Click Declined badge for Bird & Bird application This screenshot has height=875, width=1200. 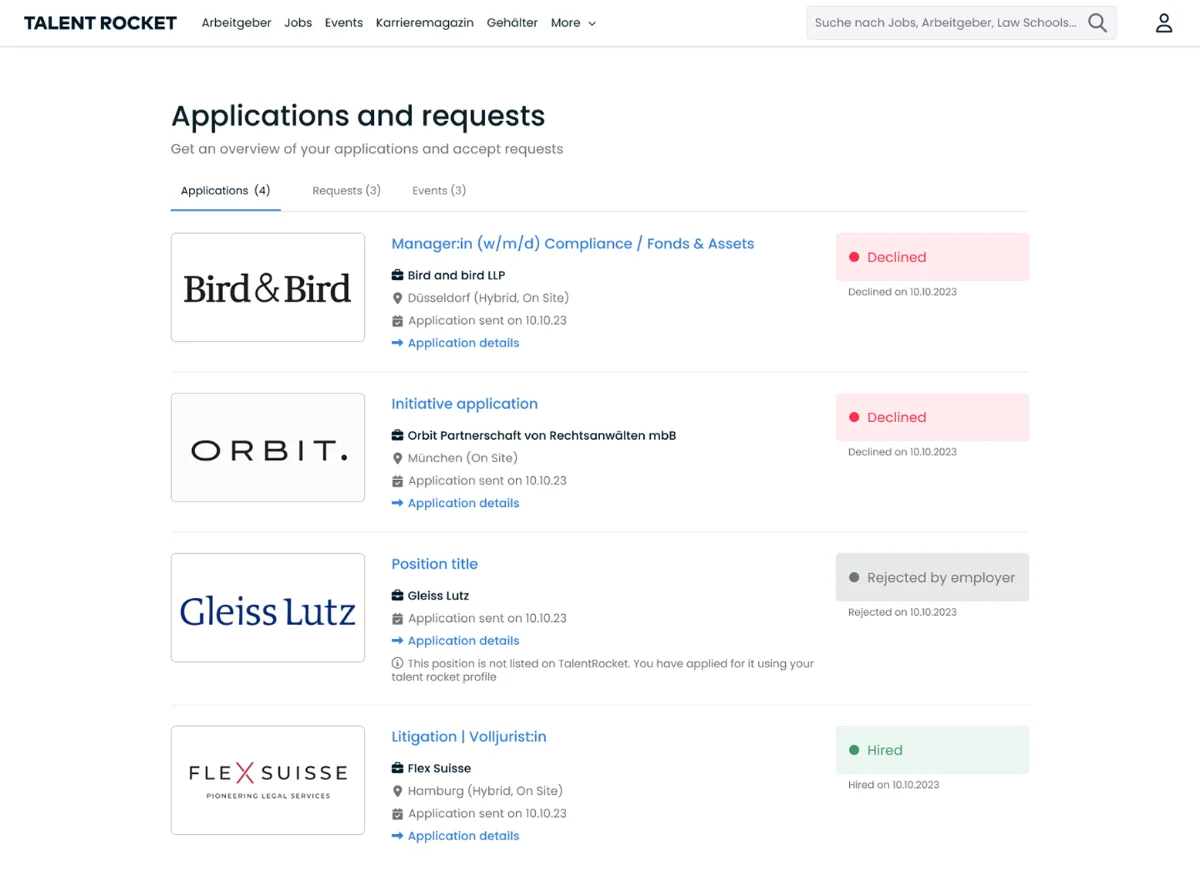(932, 257)
